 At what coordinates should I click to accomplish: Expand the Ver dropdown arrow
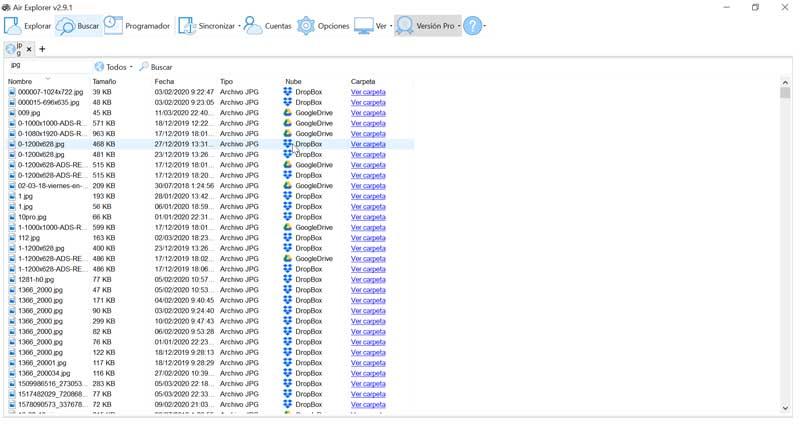(x=391, y=26)
